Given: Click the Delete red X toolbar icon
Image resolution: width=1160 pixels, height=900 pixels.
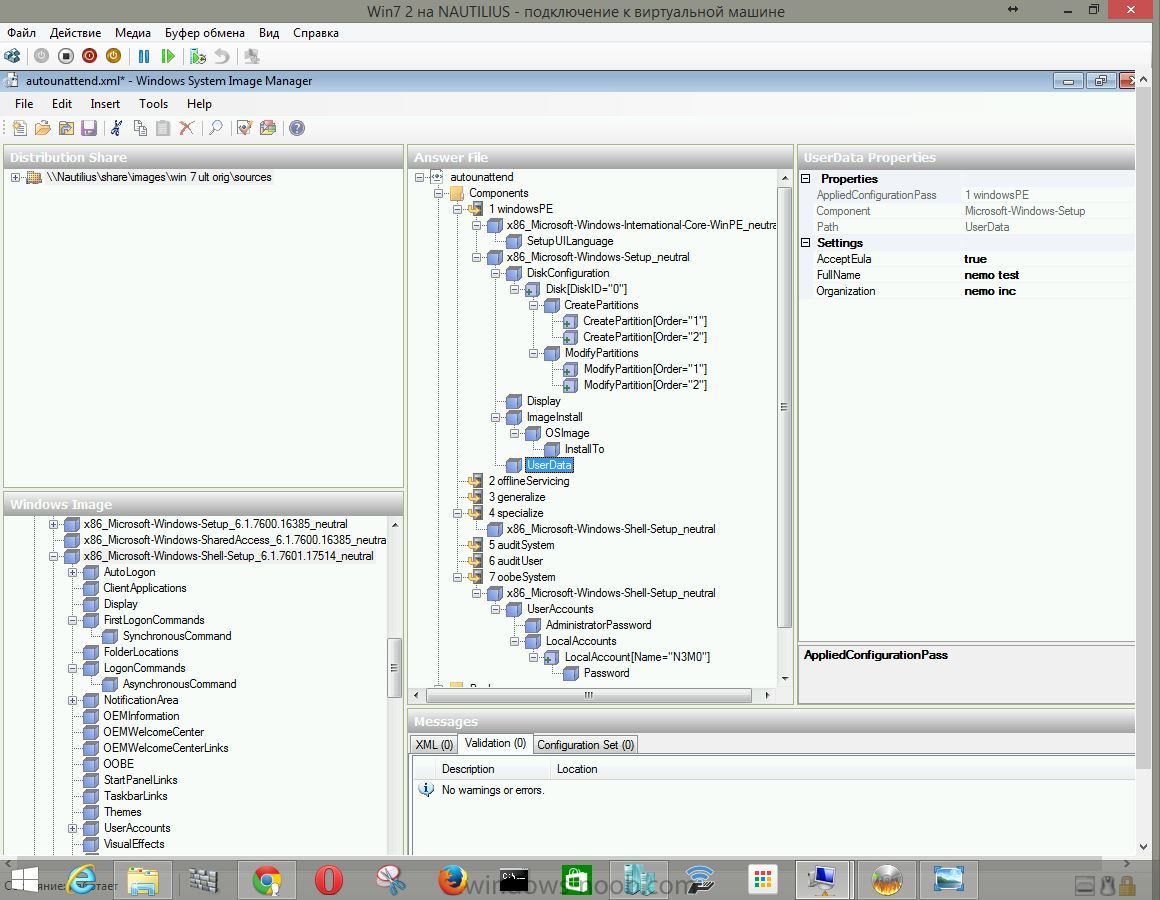Looking at the screenshot, I should (x=186, y=128).
